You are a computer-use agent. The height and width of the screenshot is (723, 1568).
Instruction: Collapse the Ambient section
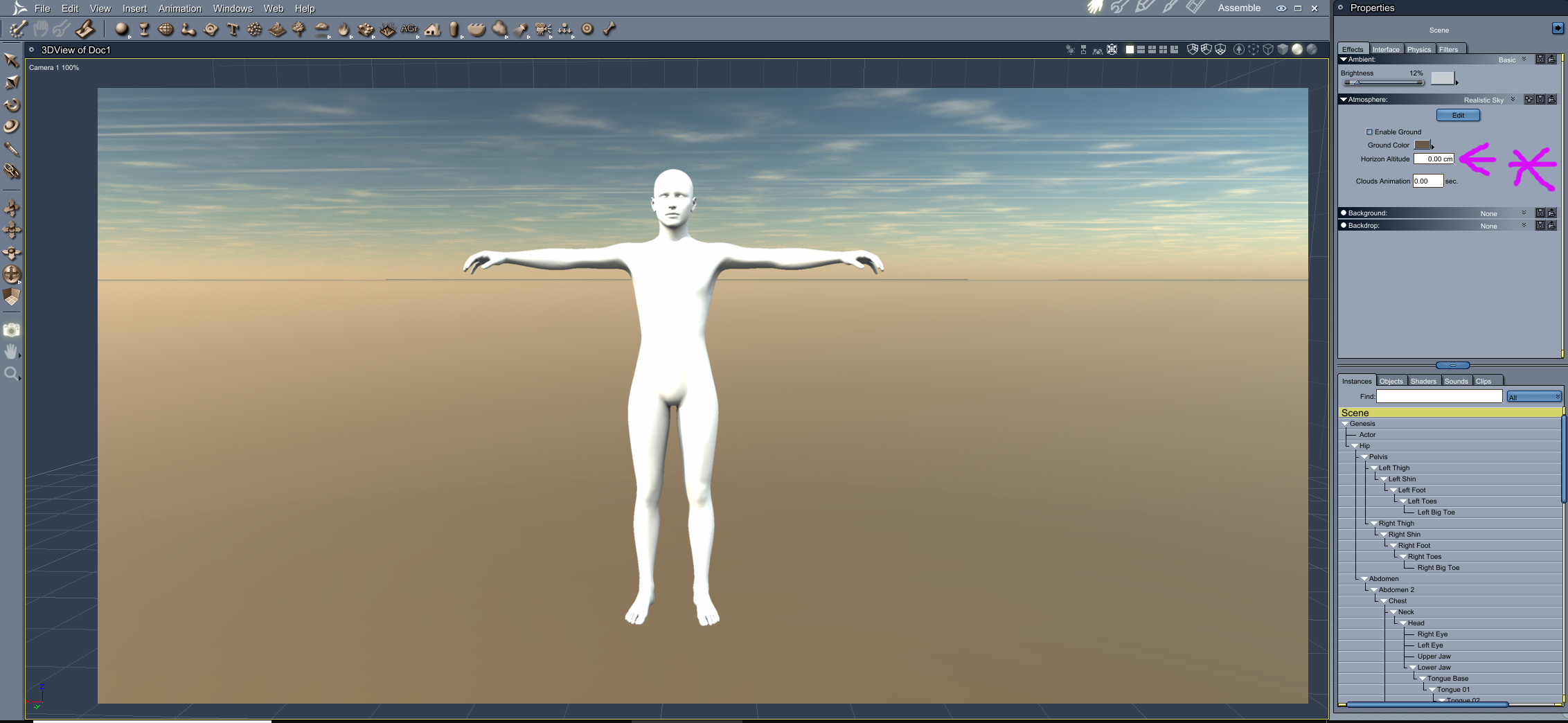1344,60
